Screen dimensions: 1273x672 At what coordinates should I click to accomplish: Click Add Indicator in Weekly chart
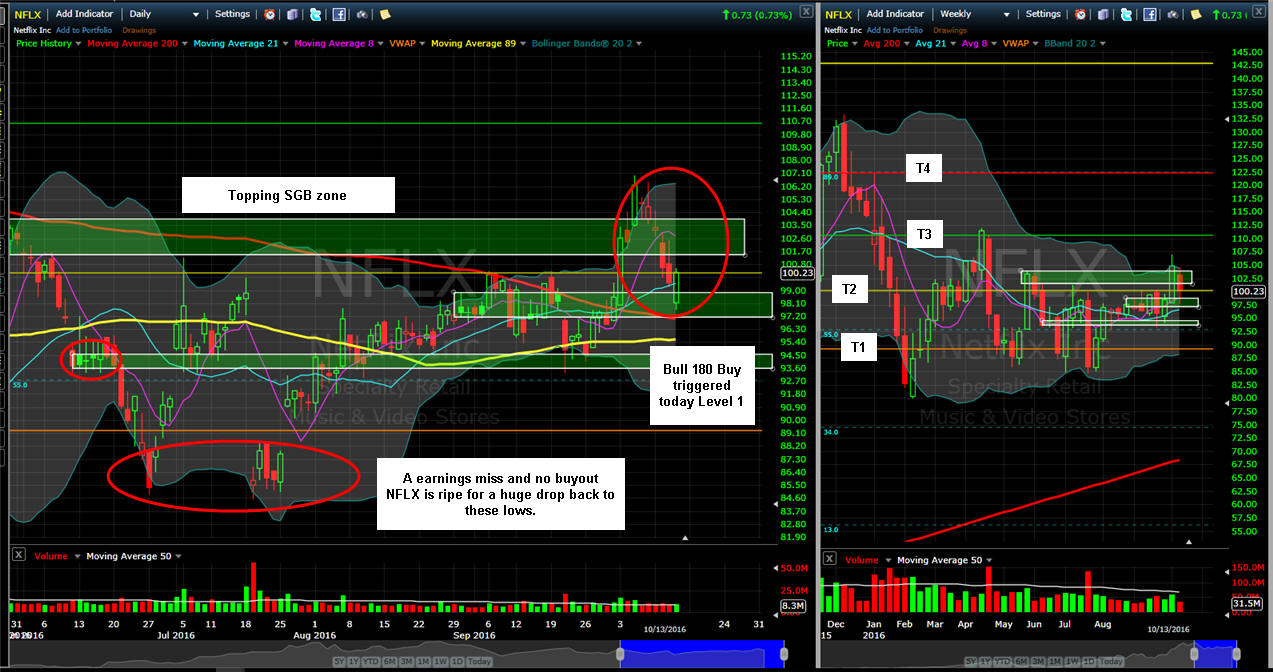pos(895,14)
